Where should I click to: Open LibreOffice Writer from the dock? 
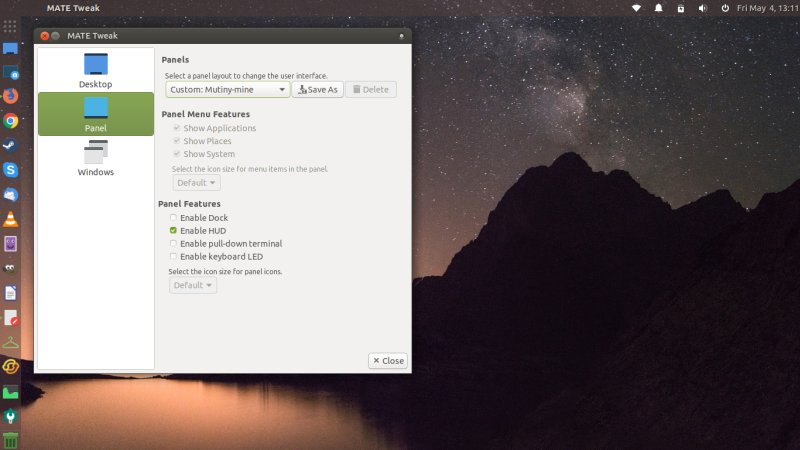10,293
